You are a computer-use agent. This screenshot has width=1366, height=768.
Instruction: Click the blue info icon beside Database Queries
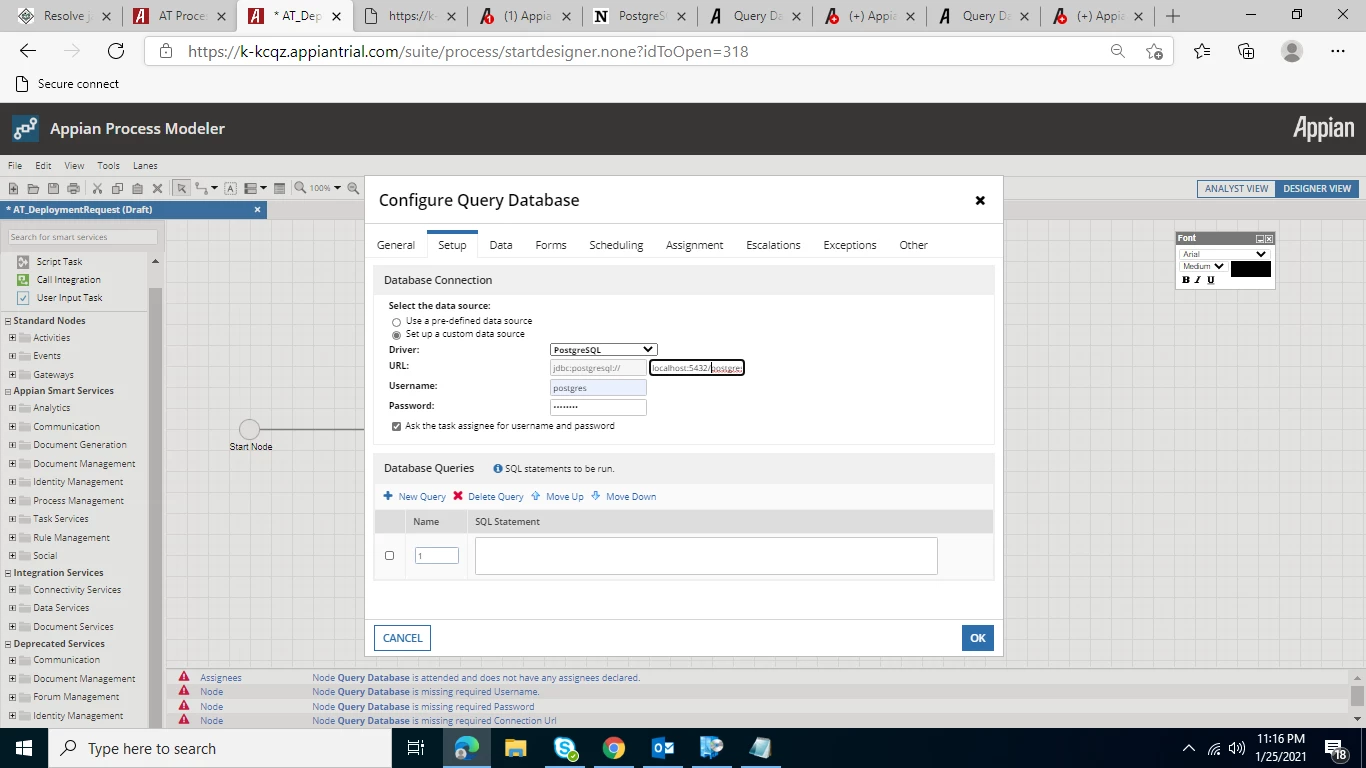point(498,468)
